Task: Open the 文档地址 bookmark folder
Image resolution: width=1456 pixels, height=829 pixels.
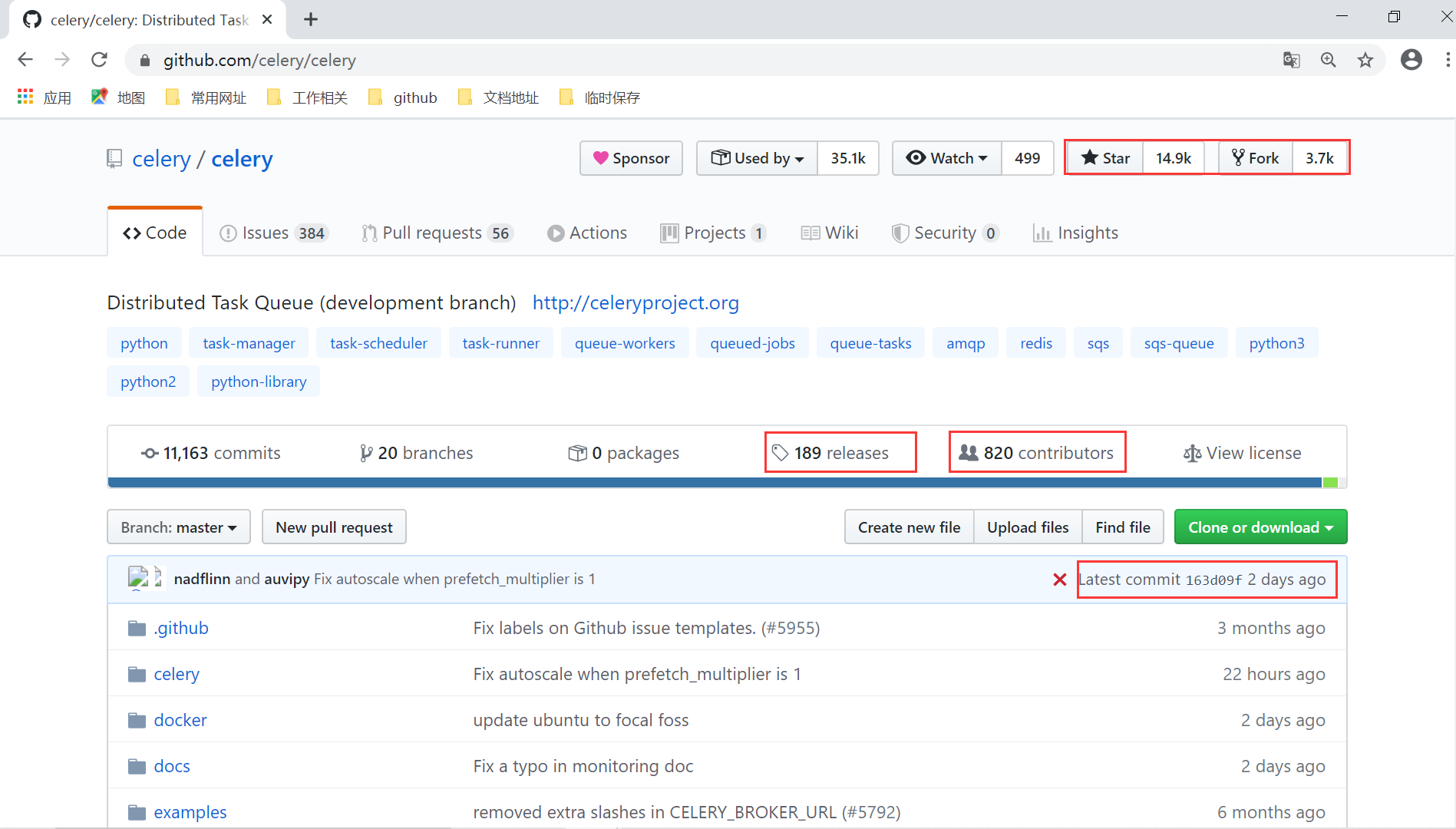Action: point(498,97)
